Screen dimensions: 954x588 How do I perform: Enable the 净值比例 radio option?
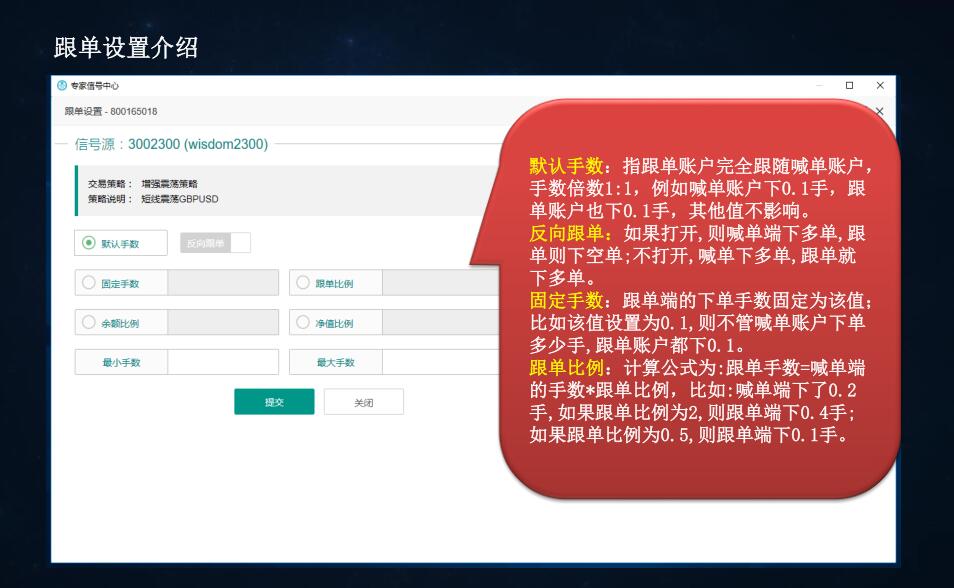303,323
